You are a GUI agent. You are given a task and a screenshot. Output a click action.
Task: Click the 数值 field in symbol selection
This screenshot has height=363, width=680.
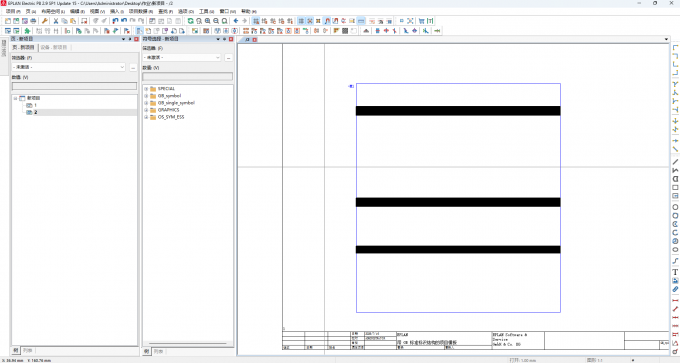188,76
